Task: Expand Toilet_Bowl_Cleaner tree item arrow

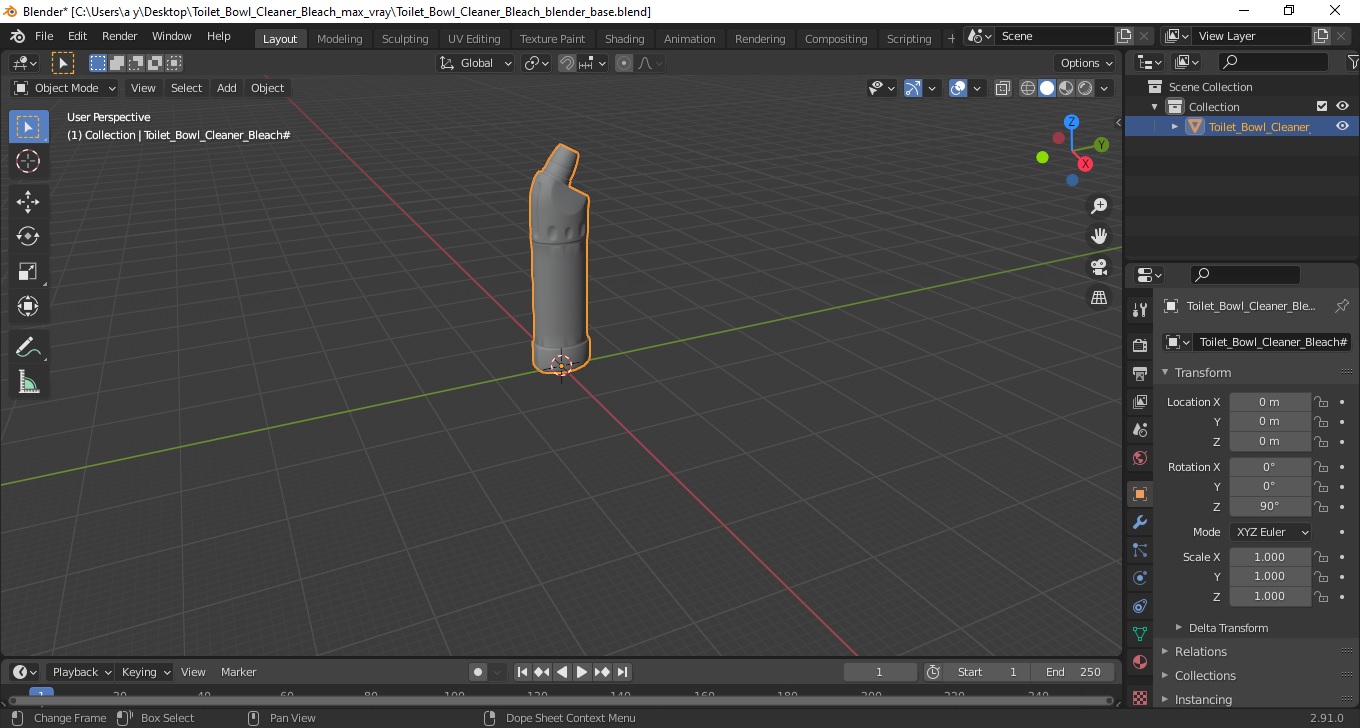Action: click(1175, 126)
